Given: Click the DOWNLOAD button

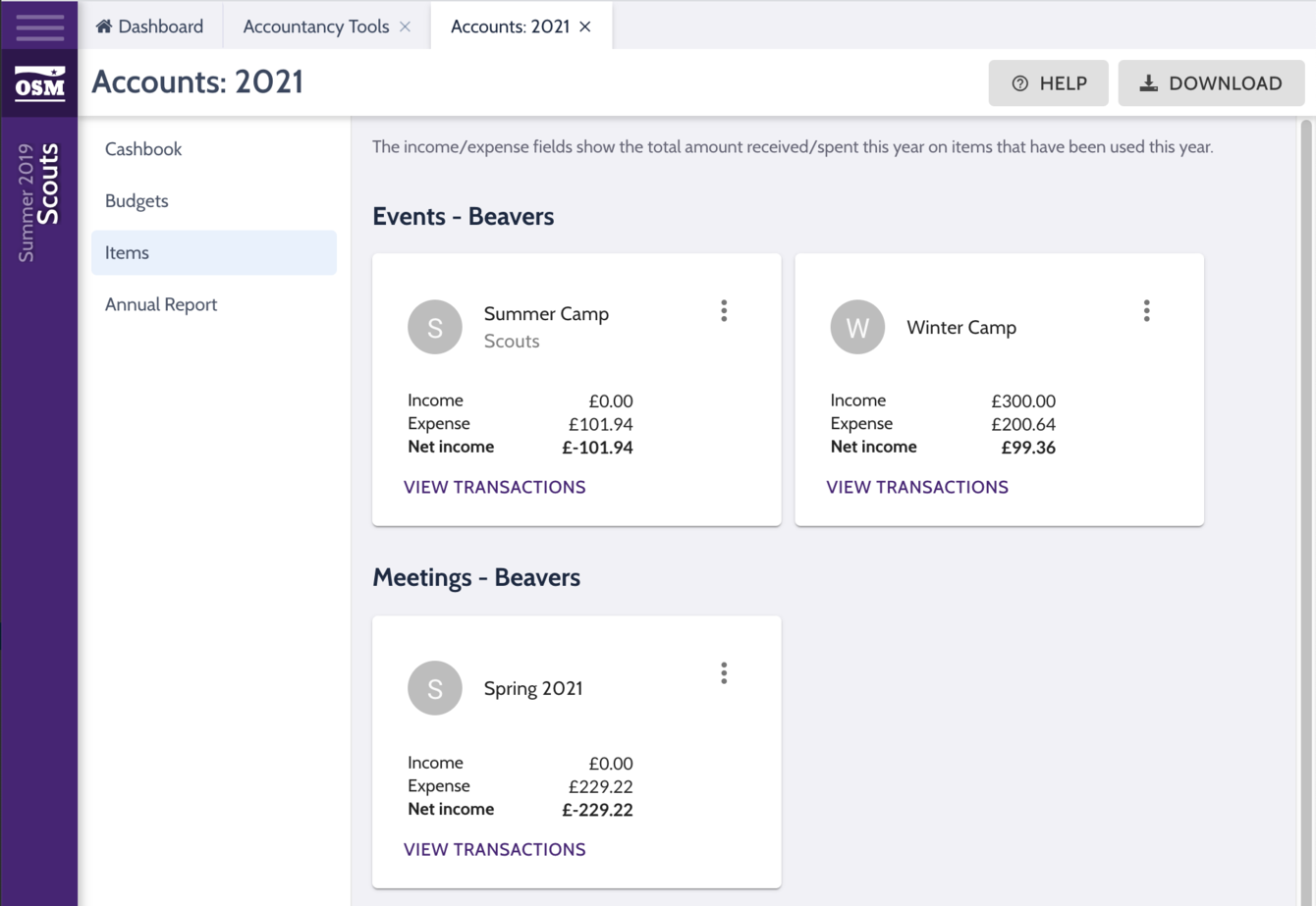Looking at the screenshot, I should click(x=1211, y=82).
